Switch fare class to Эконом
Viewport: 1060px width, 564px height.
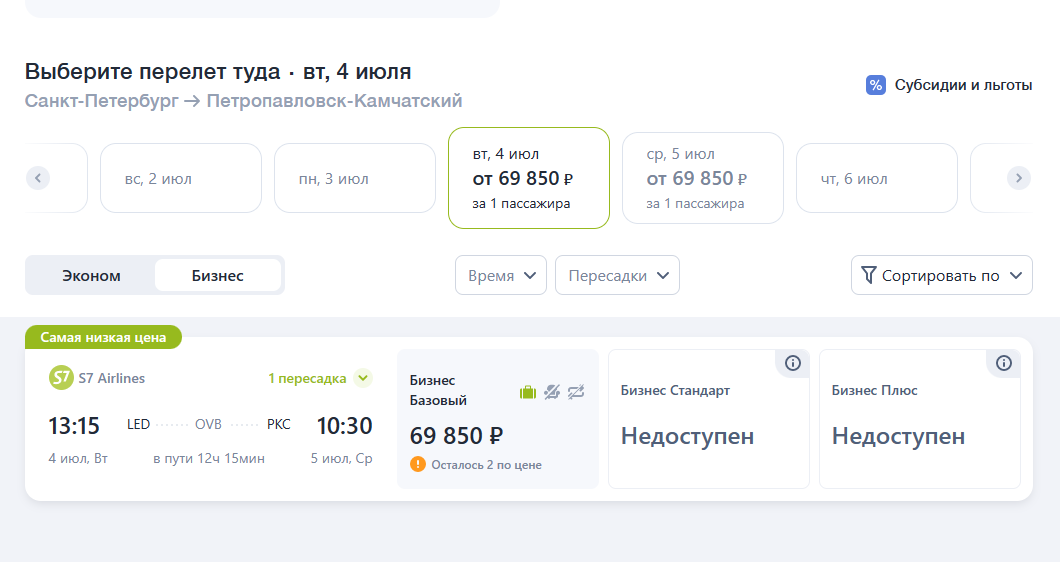(91, 276)
